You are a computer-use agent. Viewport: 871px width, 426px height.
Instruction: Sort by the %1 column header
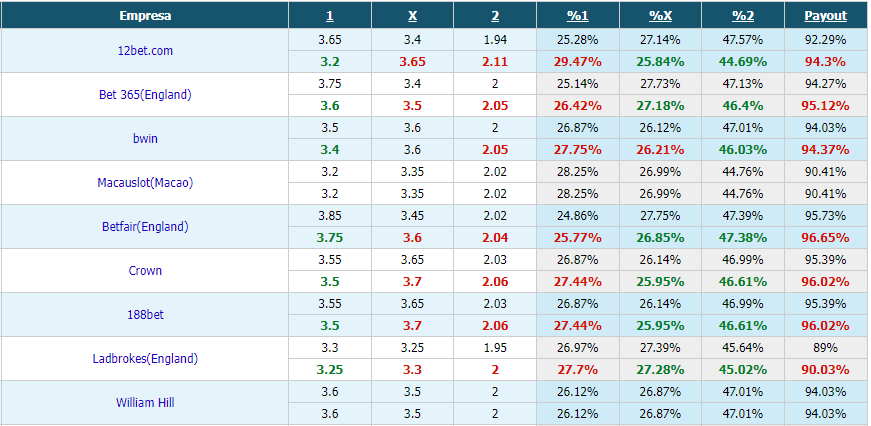(578, 16)
